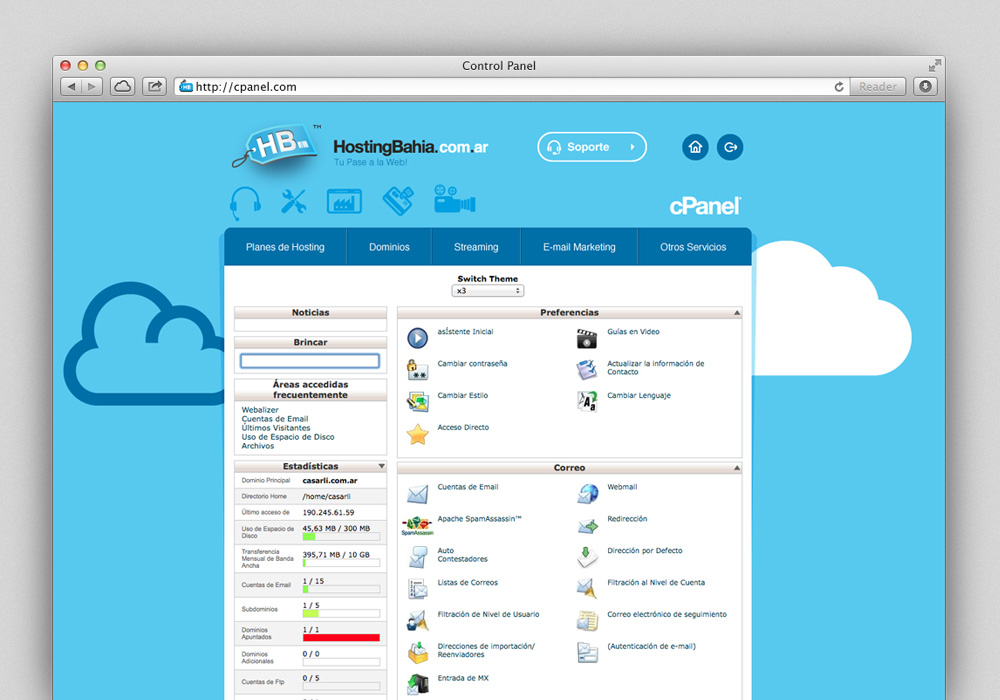This screenshot has width=1000, height=700.
Task: Click the Entrada de MX icon
Action: click(418, 685)
